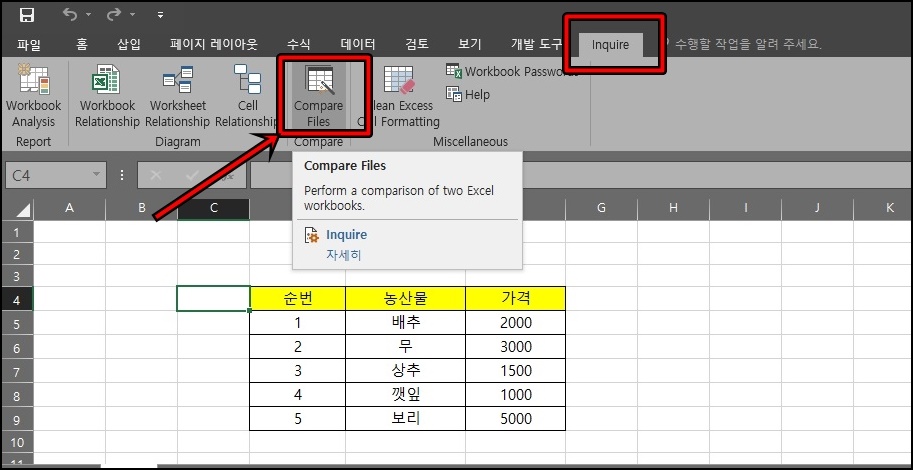913x470 pixels.
Task: Select column J header
Action: pyautogui.click(x=817, y=208)
